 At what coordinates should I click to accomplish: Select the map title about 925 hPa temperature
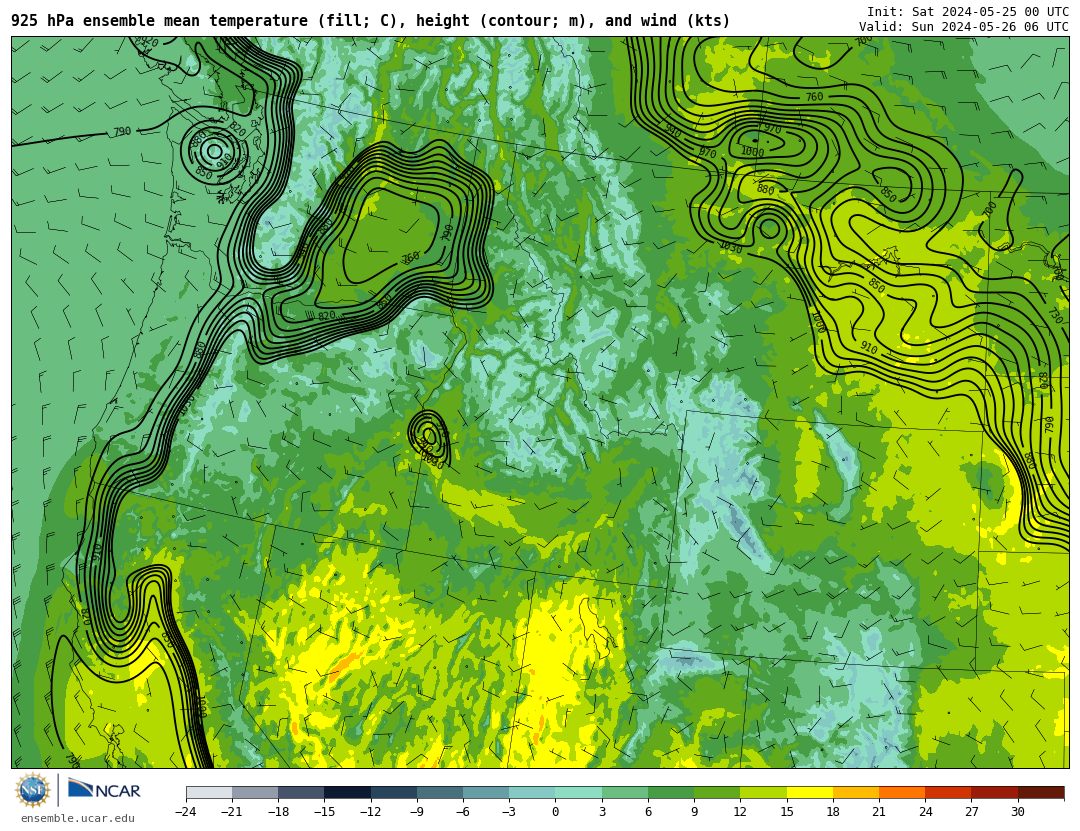[x=371, y=21]
